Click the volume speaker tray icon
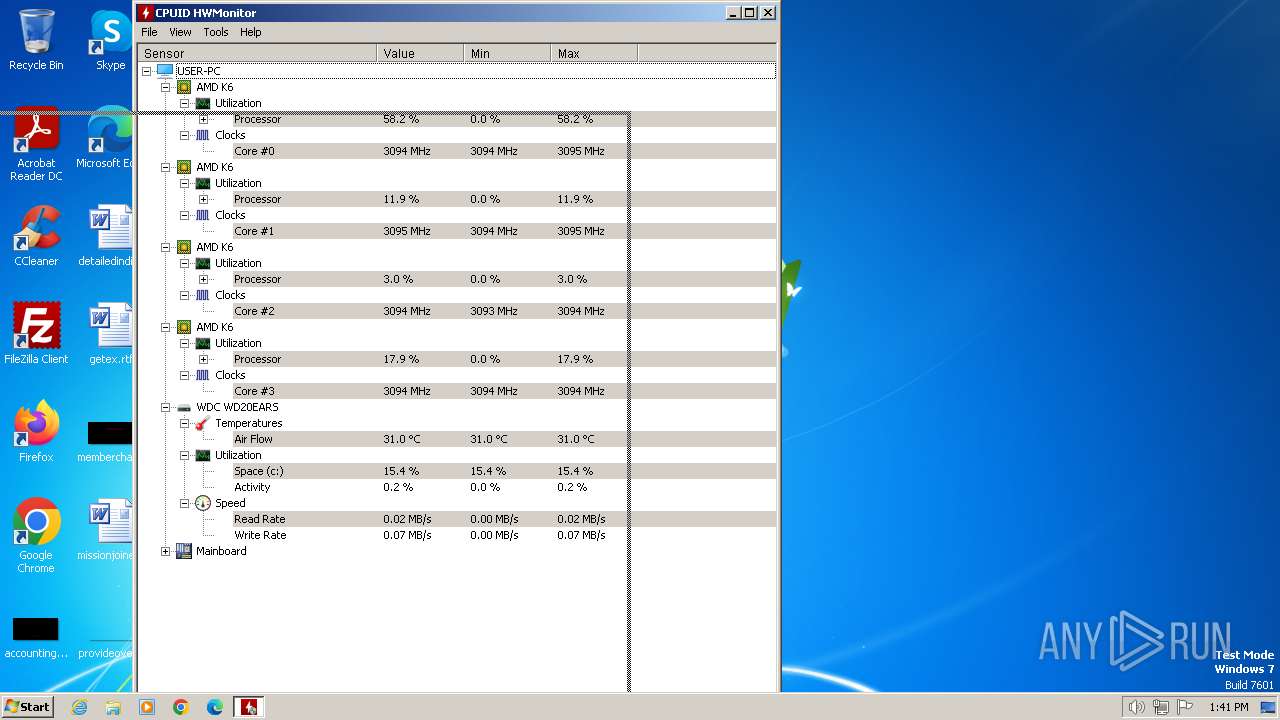 (x=1136, y=707)
